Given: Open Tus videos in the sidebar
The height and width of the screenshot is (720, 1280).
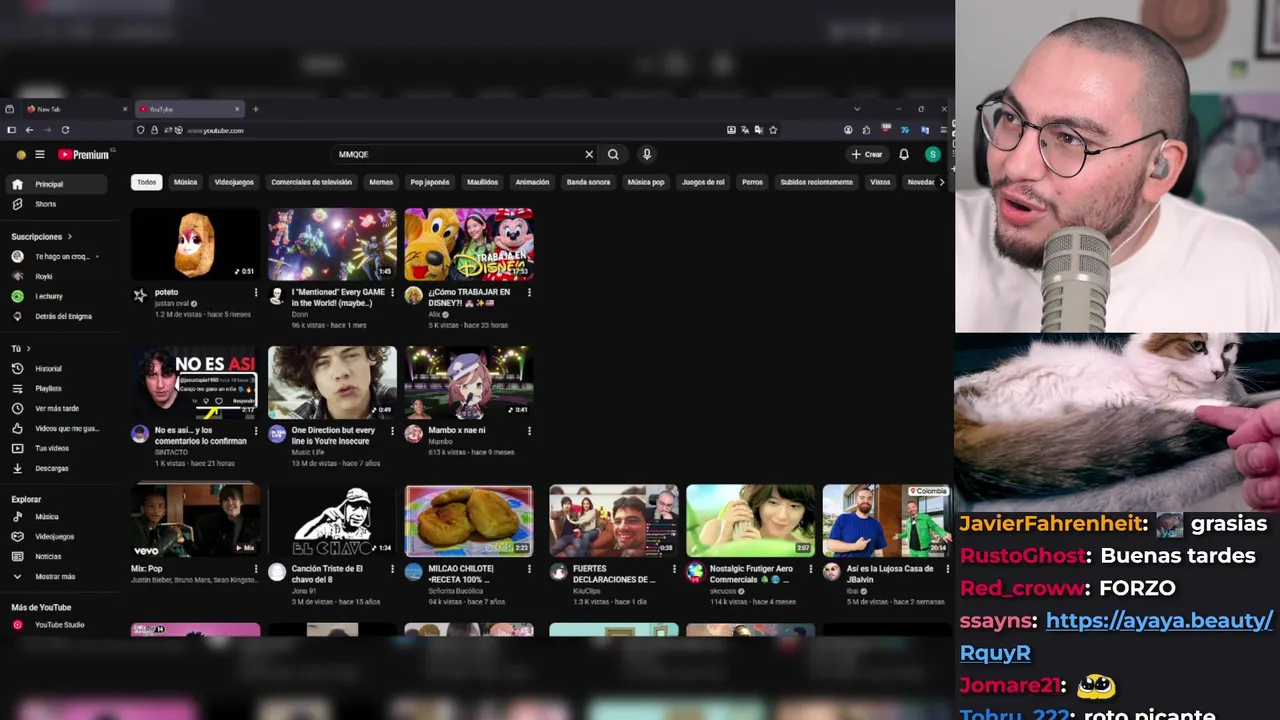Looking at the screenshot, I should [x=56, y=448].
